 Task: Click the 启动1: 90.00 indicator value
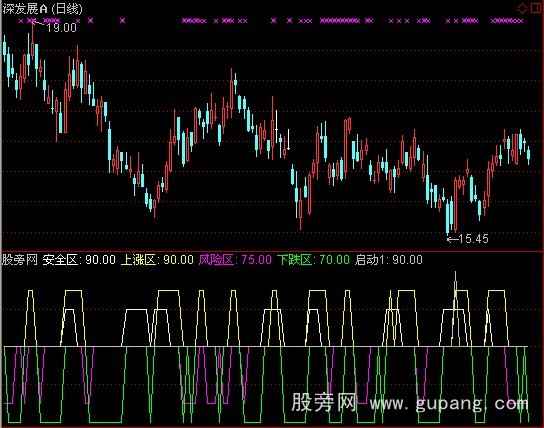(x=389, y=259)
